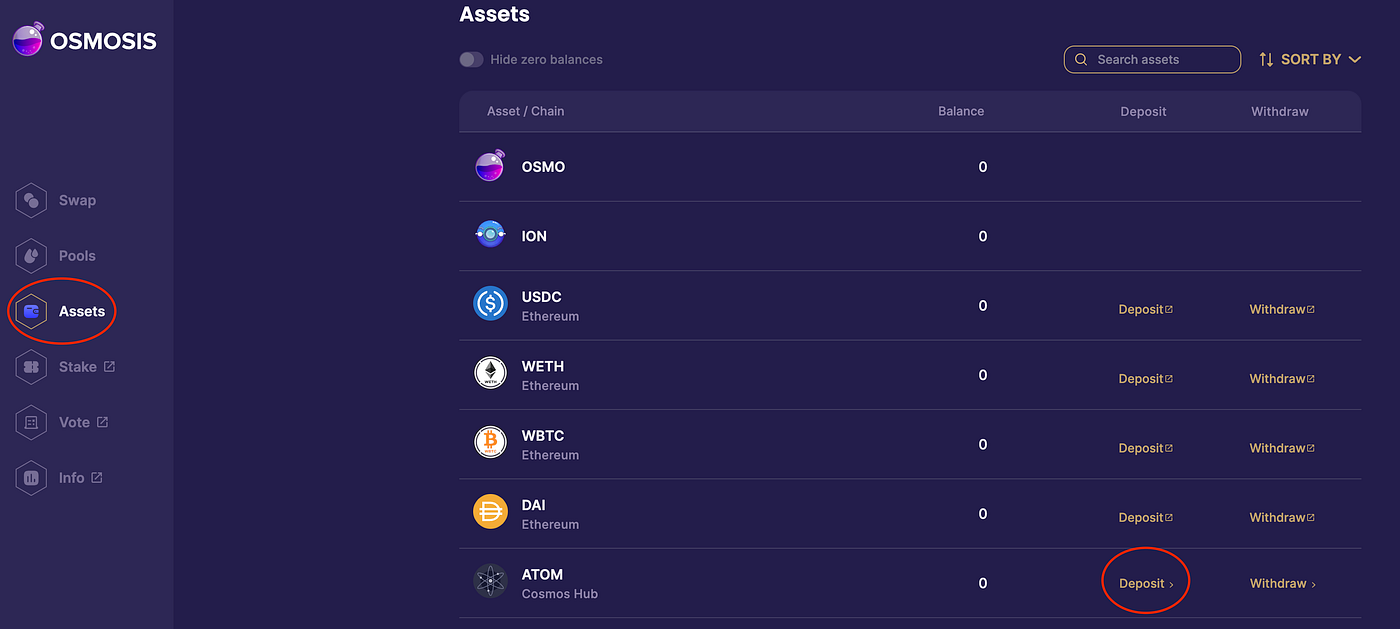Image resolution: width=1400 pixels, height=629 pixels.
Task: Click the Cosmos Hub chain label
Action: click(x=560, y=594)
